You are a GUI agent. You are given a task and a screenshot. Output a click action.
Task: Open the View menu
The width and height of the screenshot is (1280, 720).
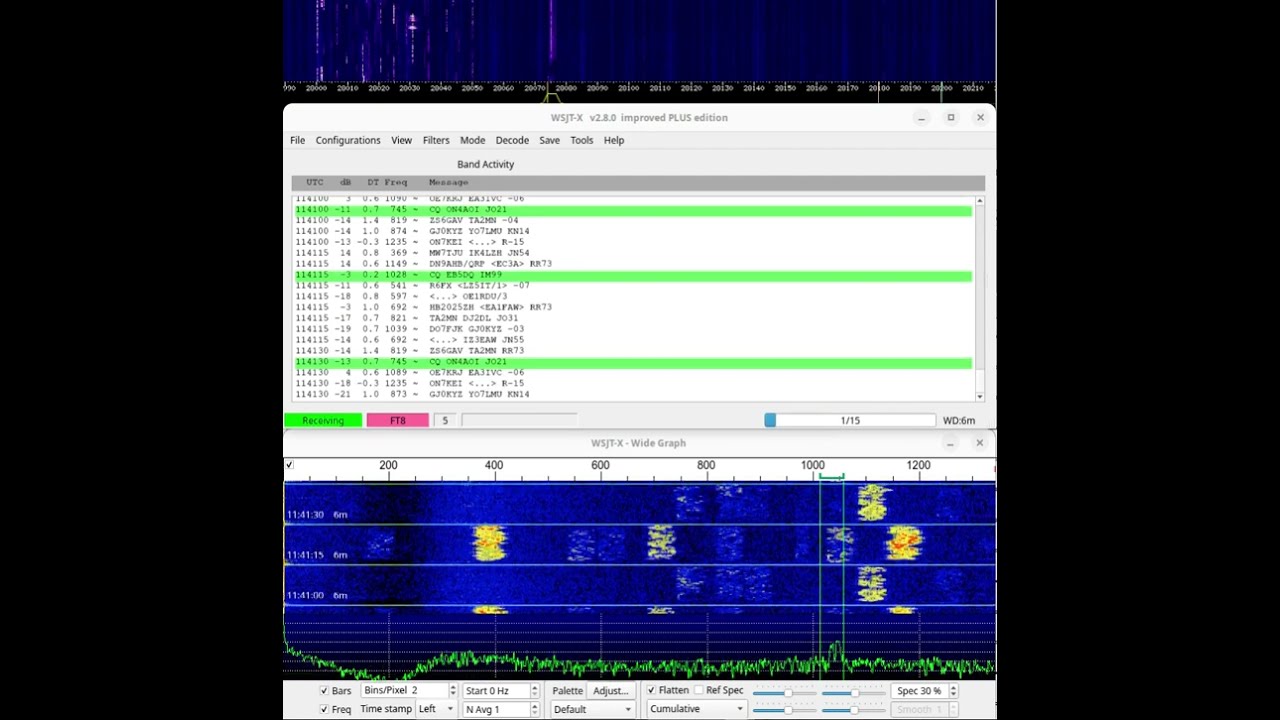401,140
